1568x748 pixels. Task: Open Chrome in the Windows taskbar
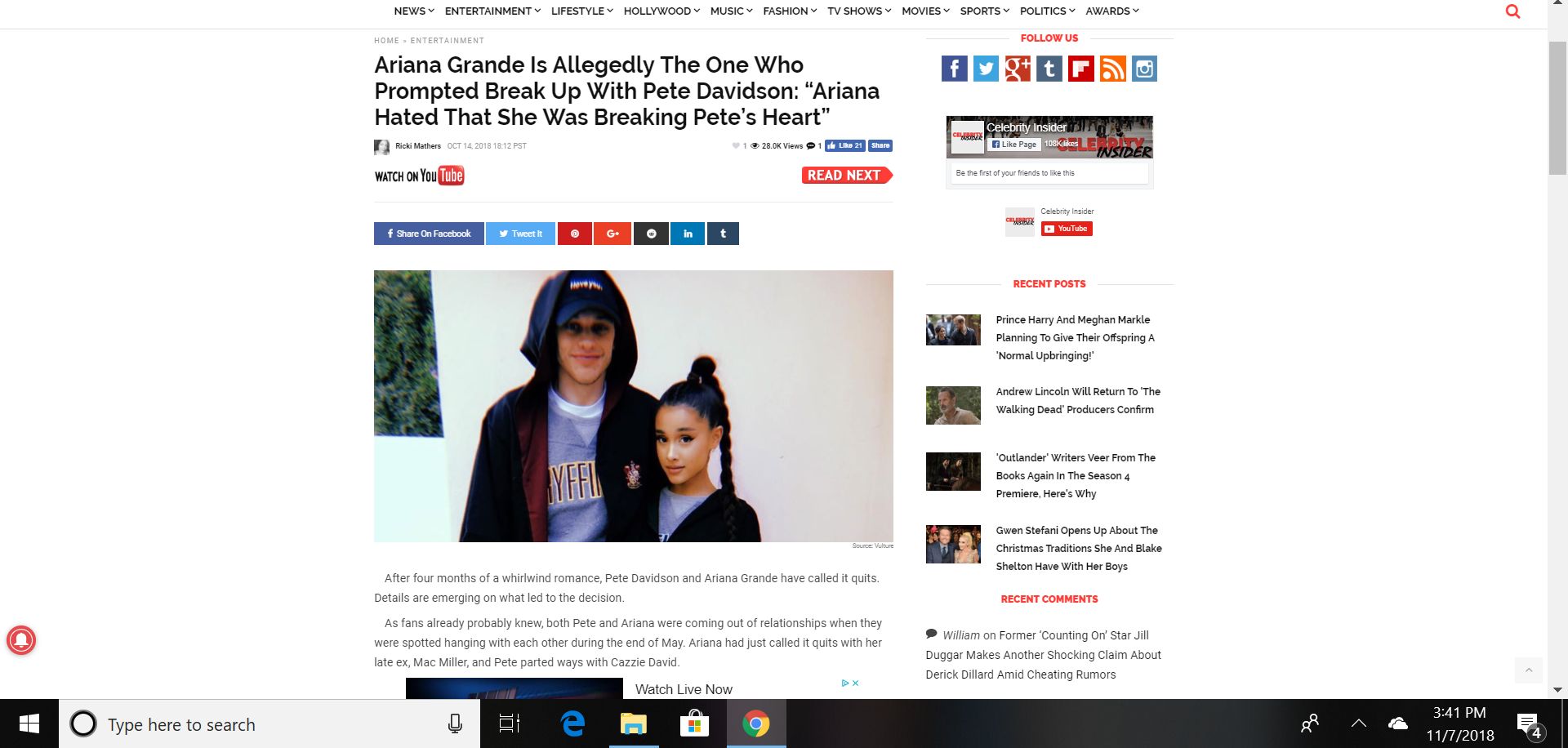coord(756,724)
